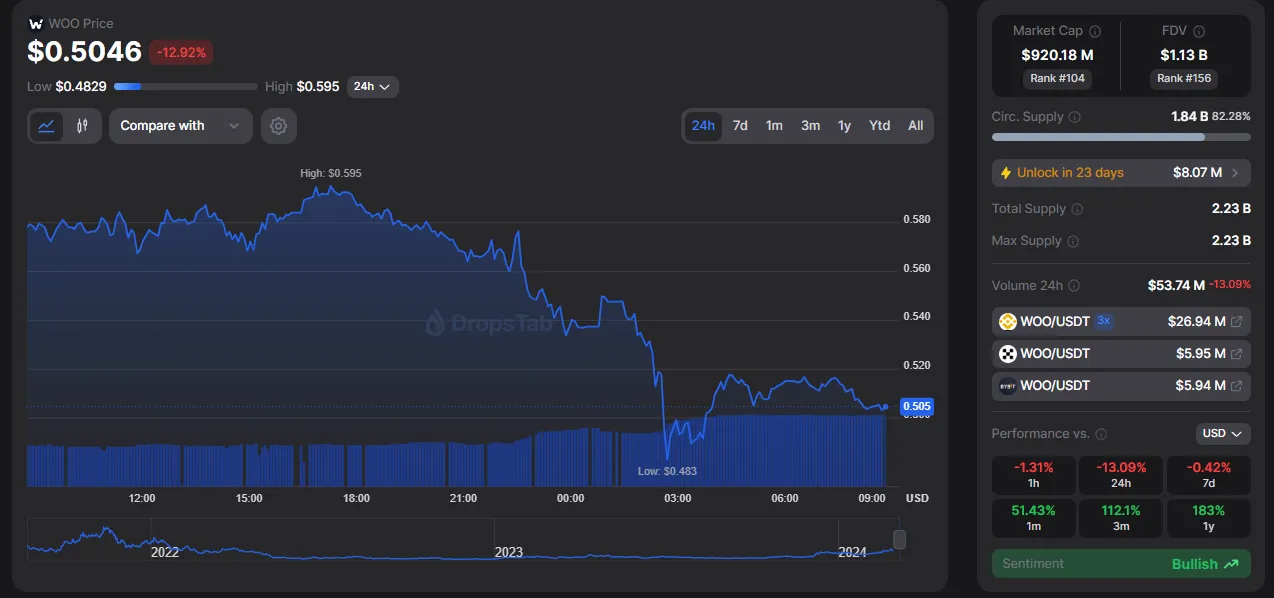Click the lightning bolt unlock icon
This screenshot has width=1274, height=598.
(x=1006, y=173)
